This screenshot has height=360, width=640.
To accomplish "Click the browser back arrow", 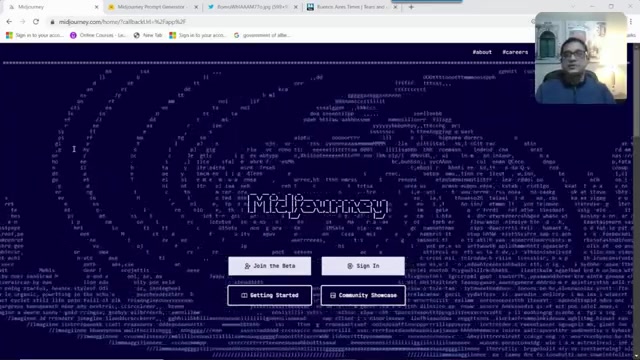I will tap(9, 22).
